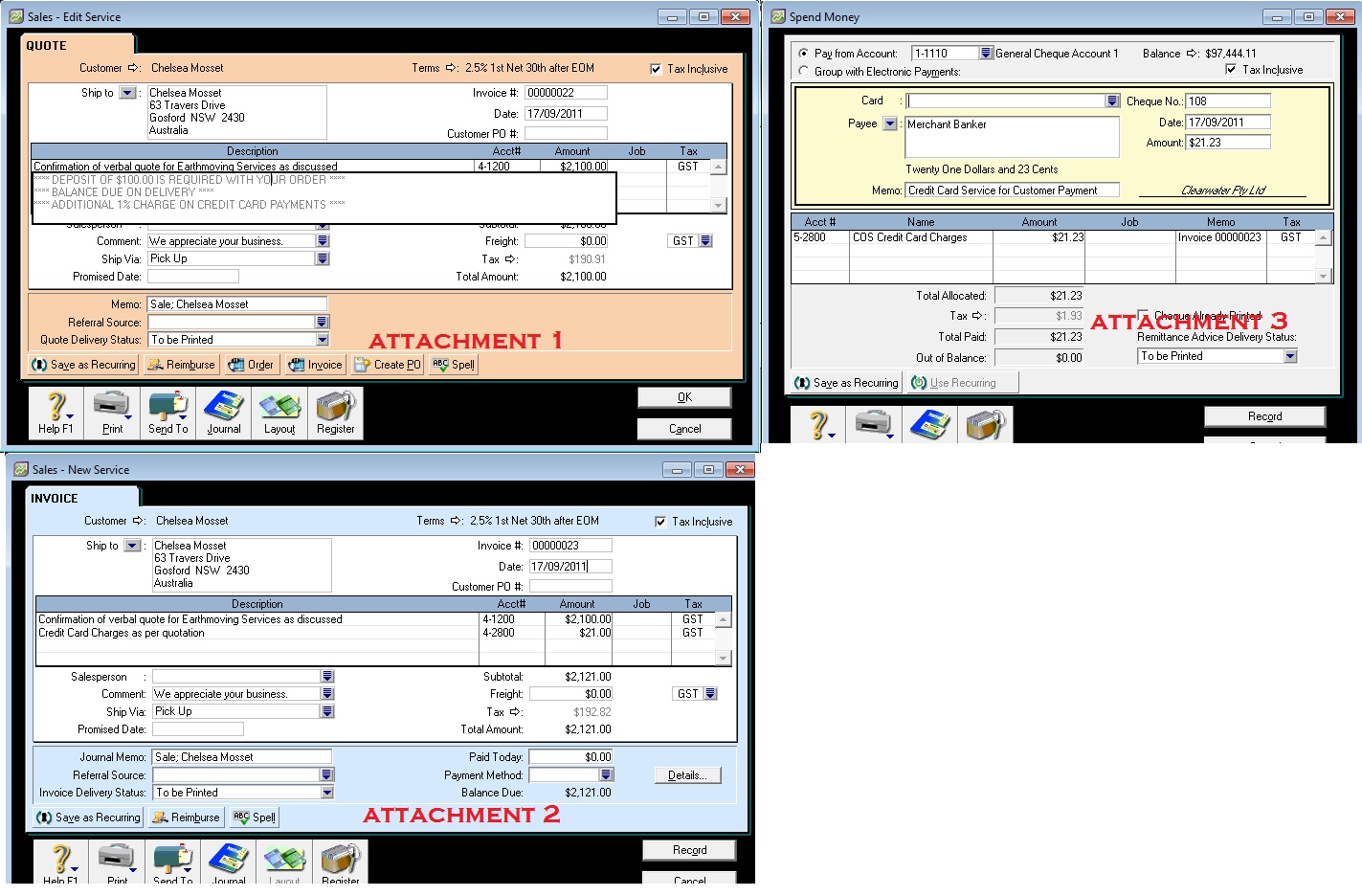Click the Print icon in the Edit Service window
The height and width of the screenshot is (896, 1362).
[x=112, y=414]
